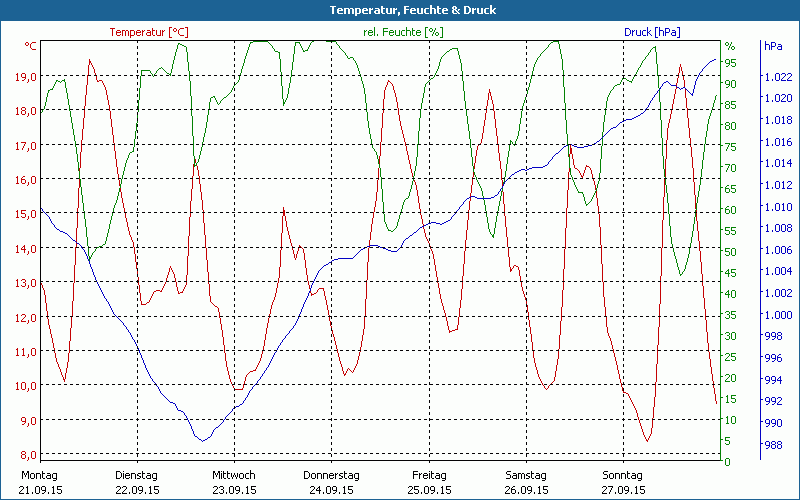Select the 'Donnerstag' day label
Viewport: 800px width, 500px height.
(331, 475)
